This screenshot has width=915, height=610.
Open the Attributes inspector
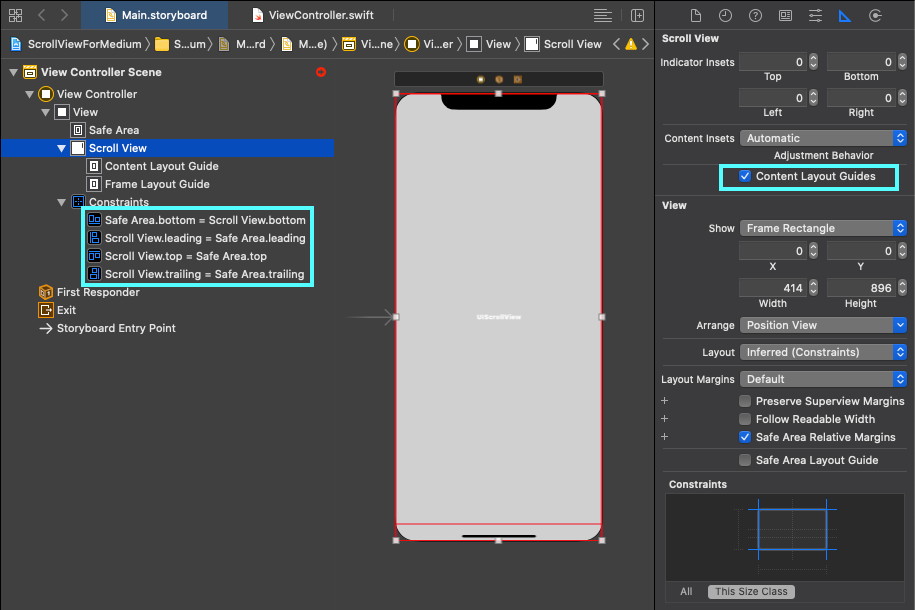pos(813,16)
